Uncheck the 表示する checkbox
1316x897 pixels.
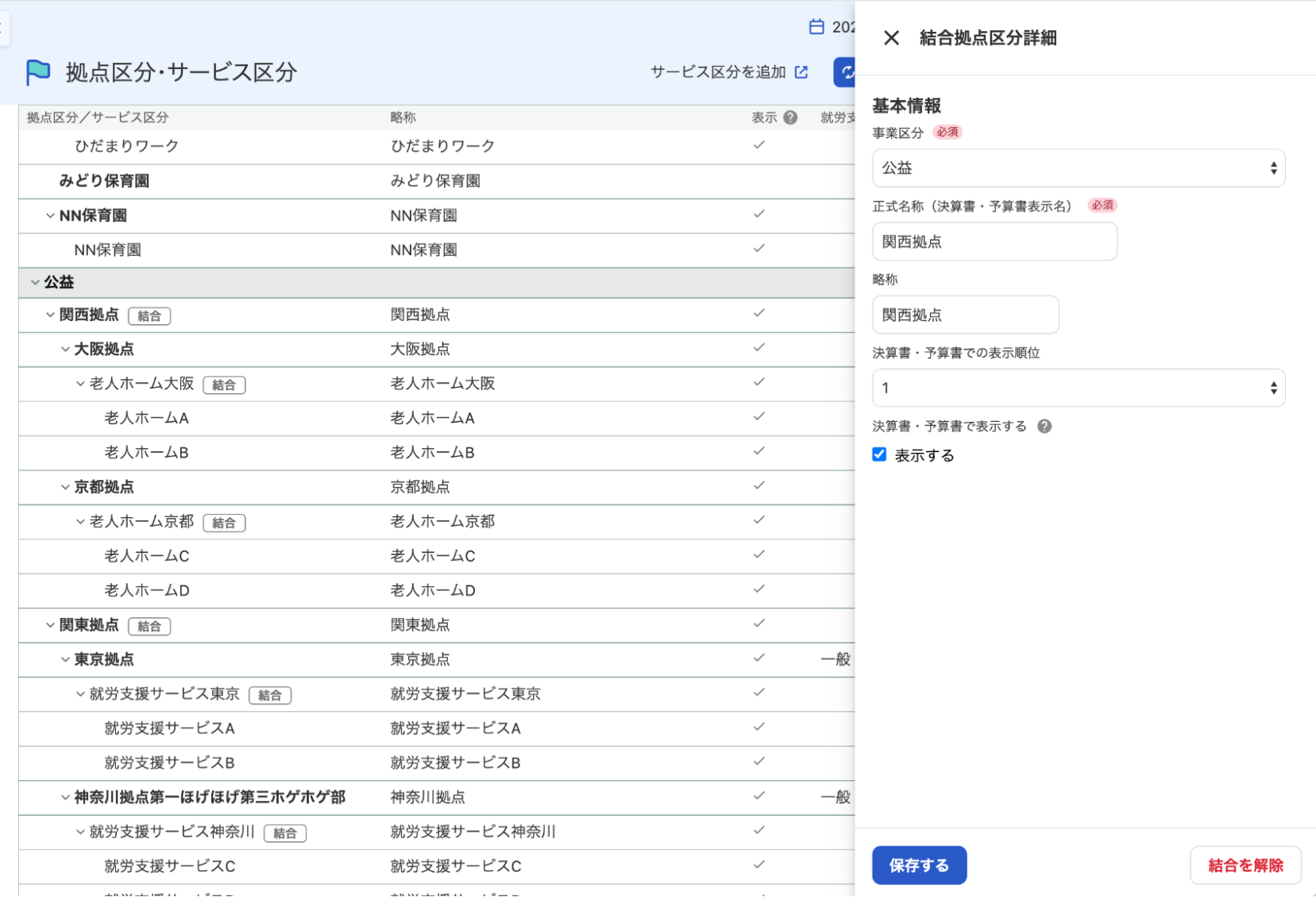pyautogui.click(x=879, y=454)
